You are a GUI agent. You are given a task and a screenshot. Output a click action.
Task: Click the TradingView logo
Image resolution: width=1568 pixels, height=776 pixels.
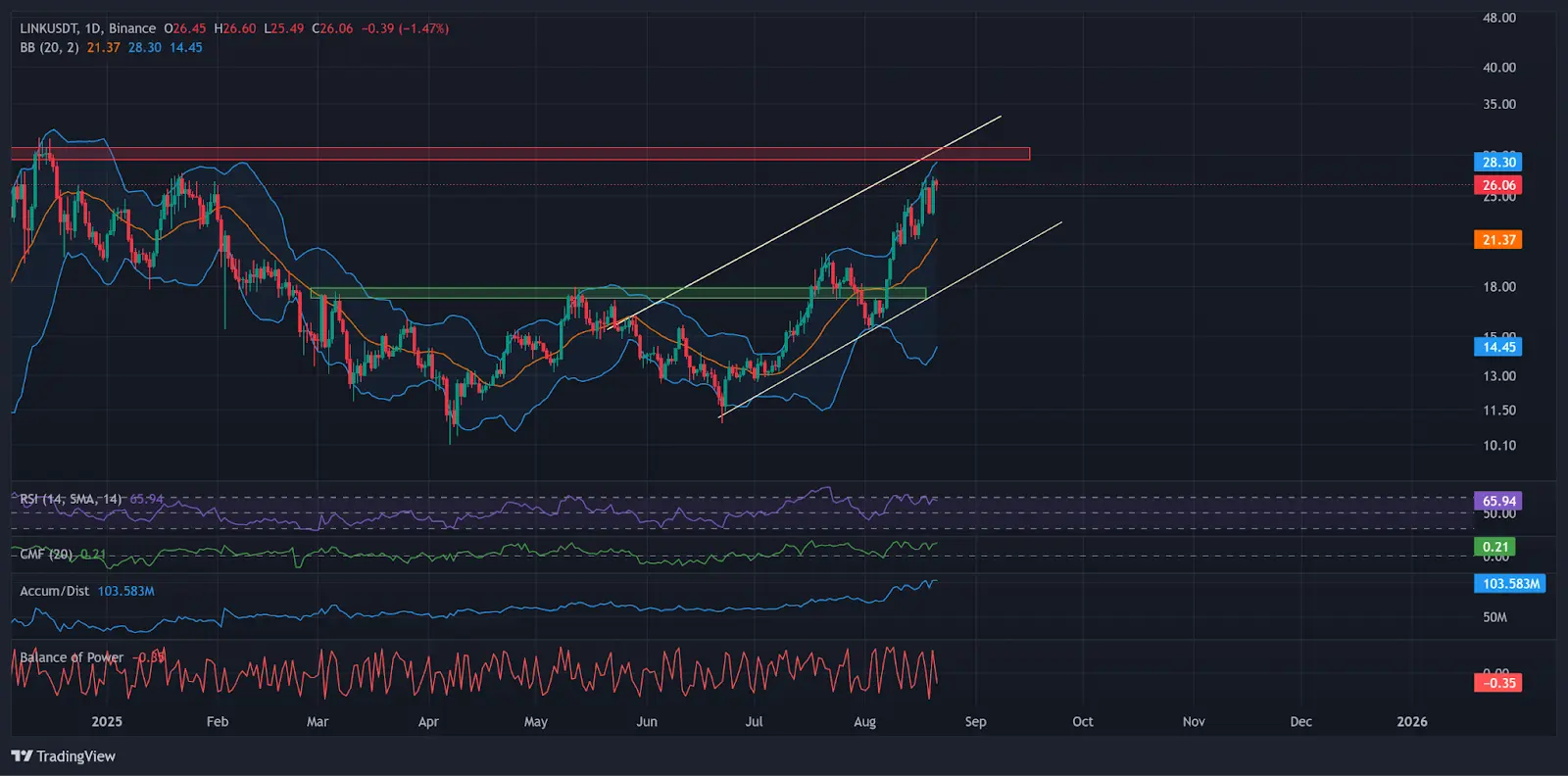pyautogui.click(x=63, y=756)
